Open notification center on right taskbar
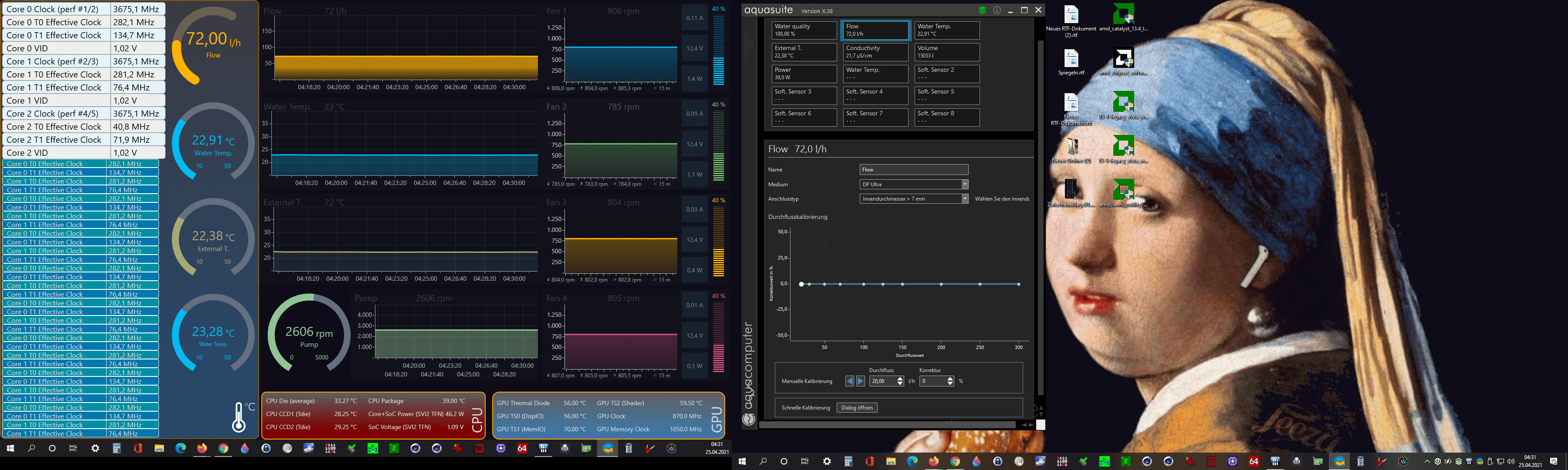 (1553, 461)
